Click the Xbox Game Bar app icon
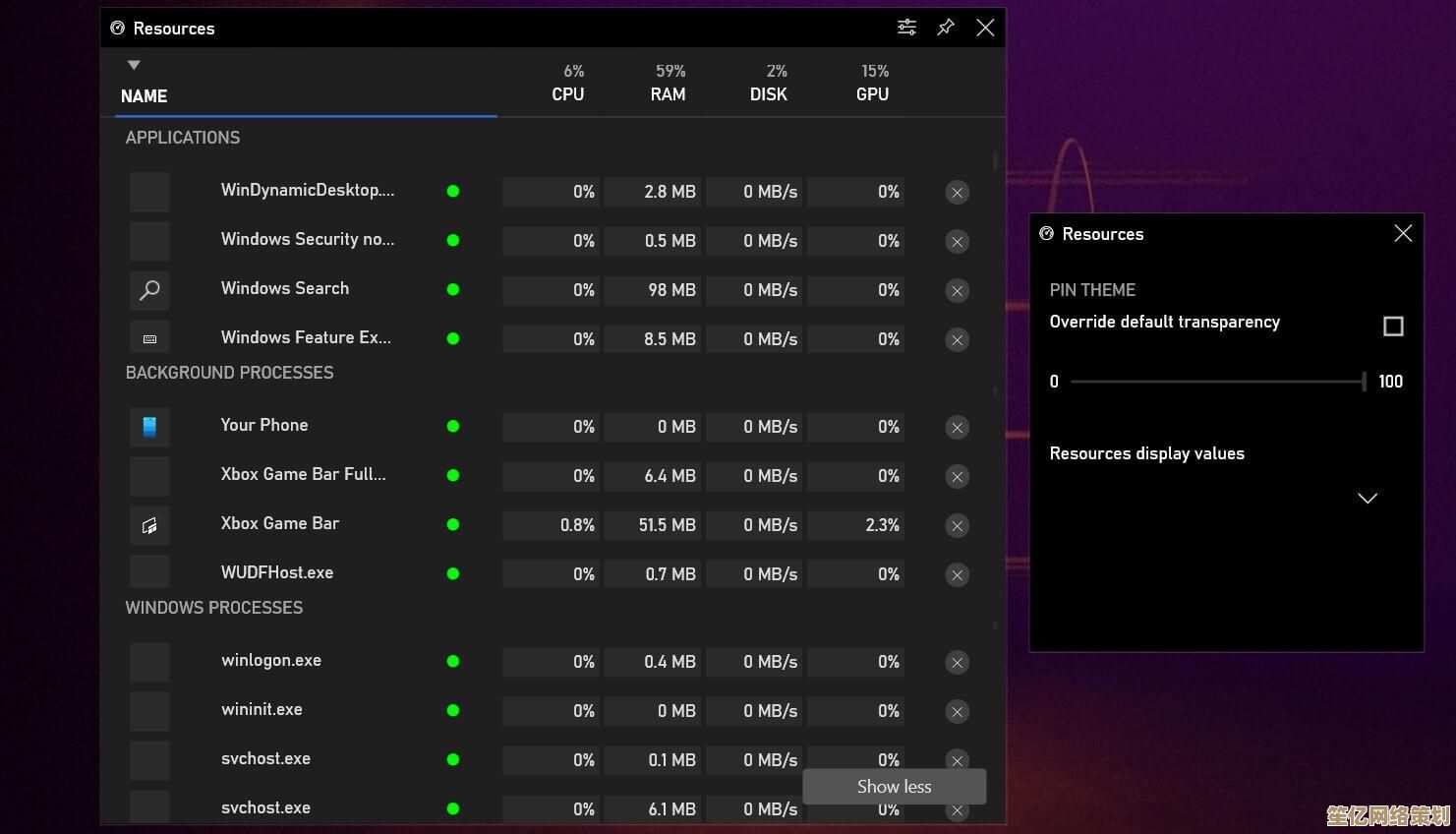This screenshot has width=1456, height=834. 149,525
